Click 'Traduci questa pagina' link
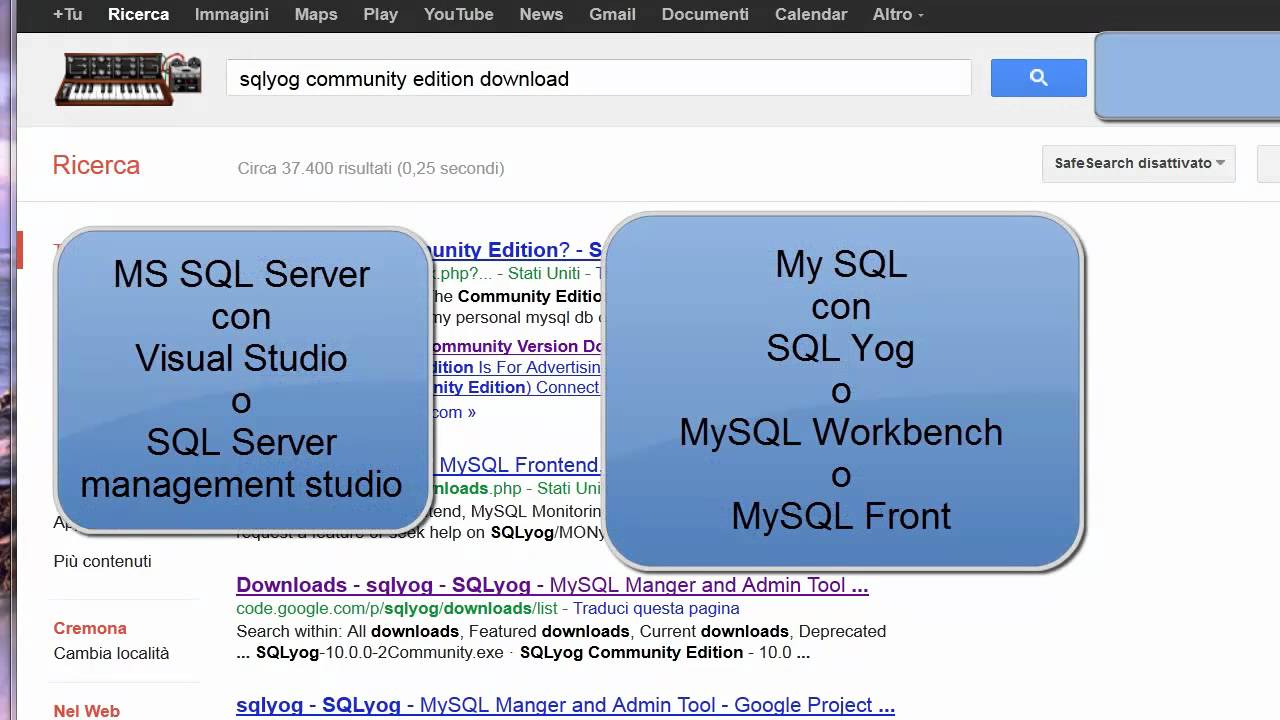Screen dimensions: 1280x720 pyautogui.click(x=656, y=608)
